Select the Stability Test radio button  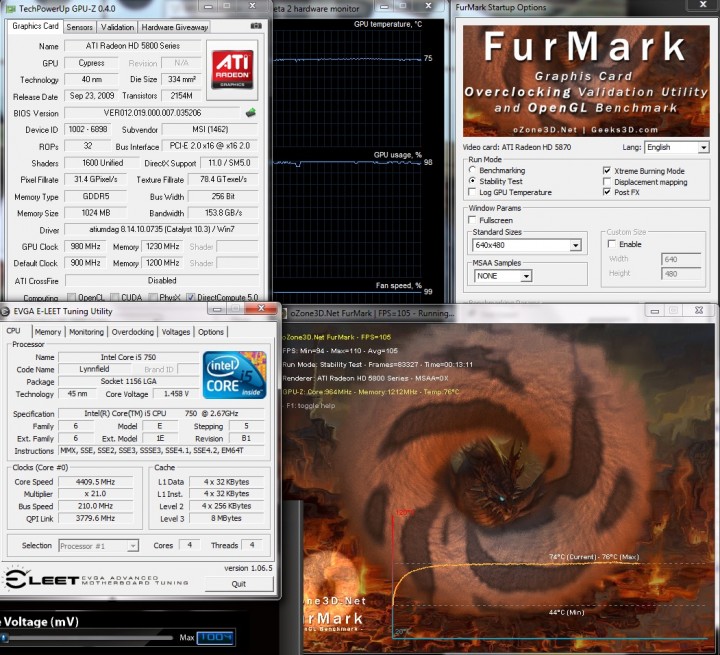(x=472, y=181)
